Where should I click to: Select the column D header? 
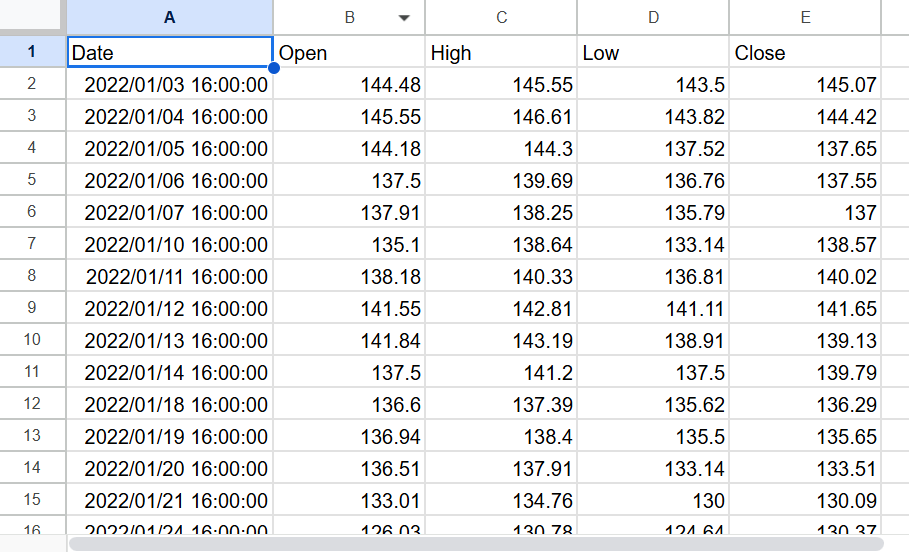point(653,18)
